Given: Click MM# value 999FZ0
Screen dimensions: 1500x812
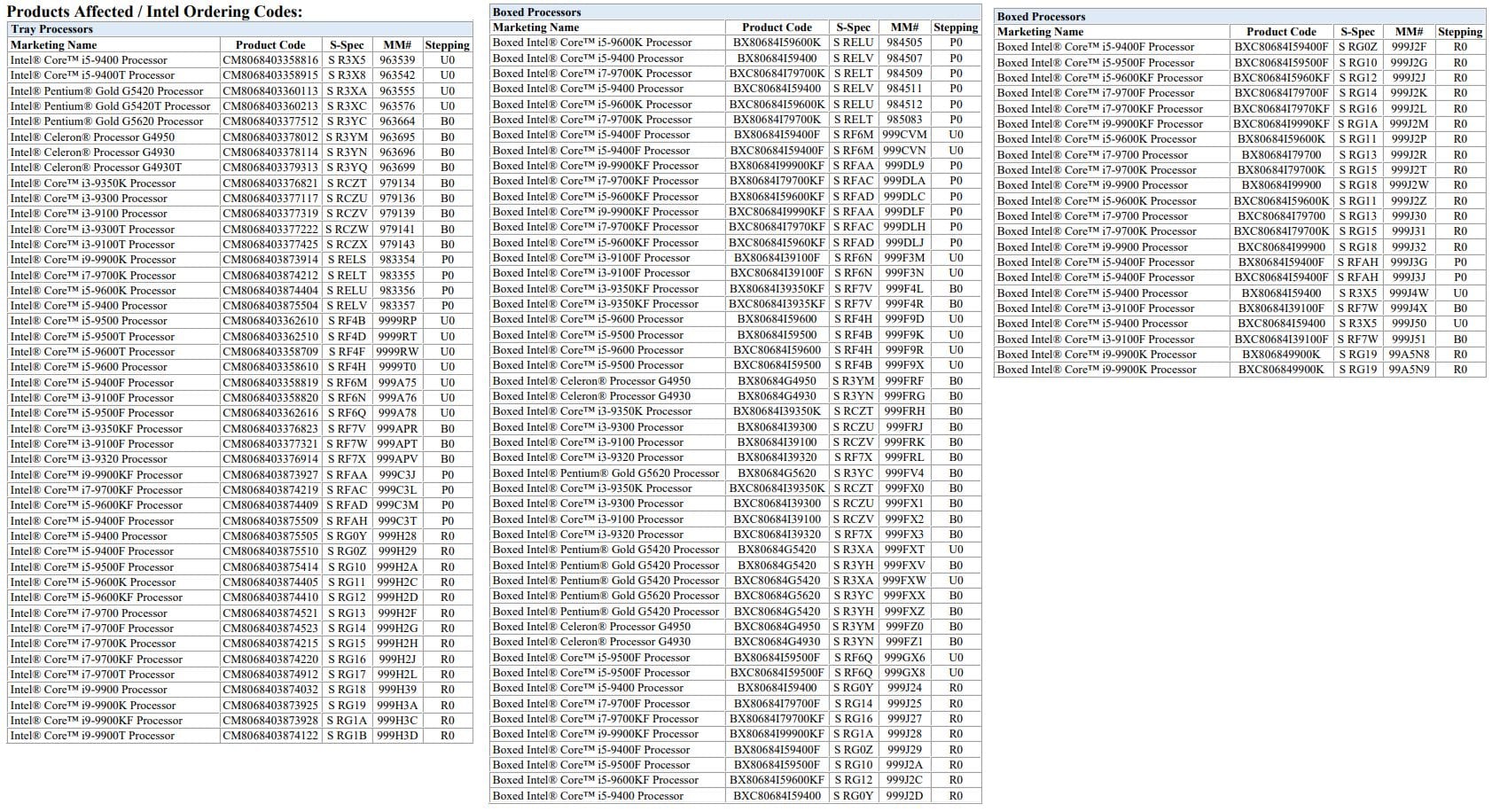Looking at the screenshot, I should coord(904,627).
